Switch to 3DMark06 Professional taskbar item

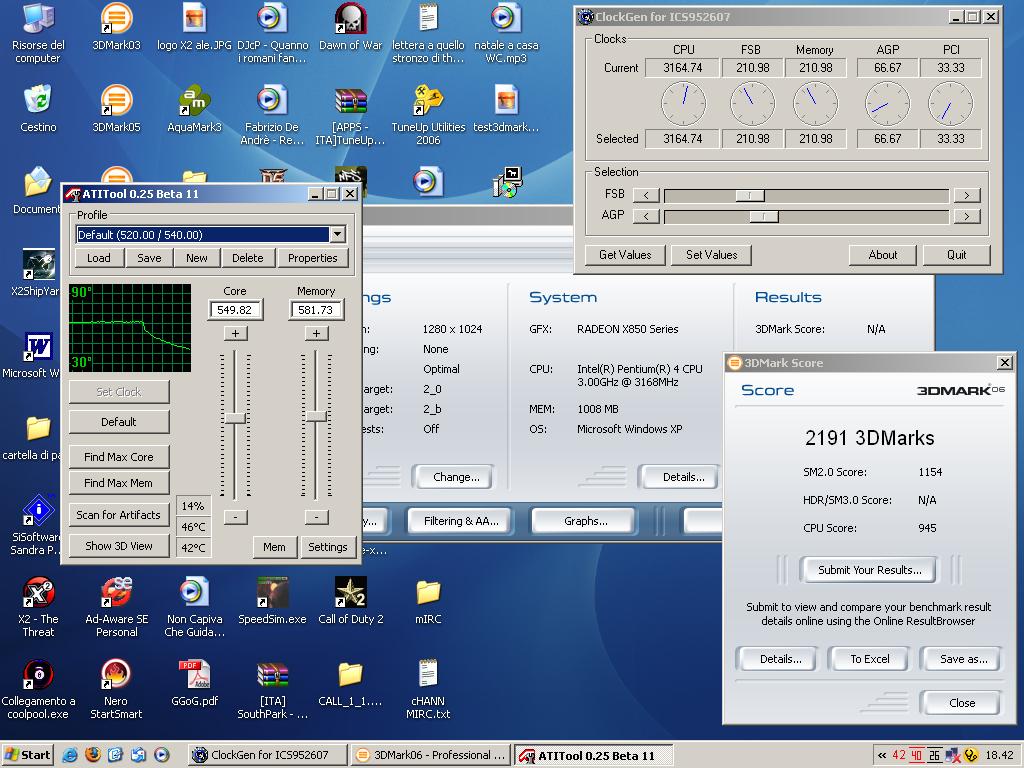tap(431, 755)
